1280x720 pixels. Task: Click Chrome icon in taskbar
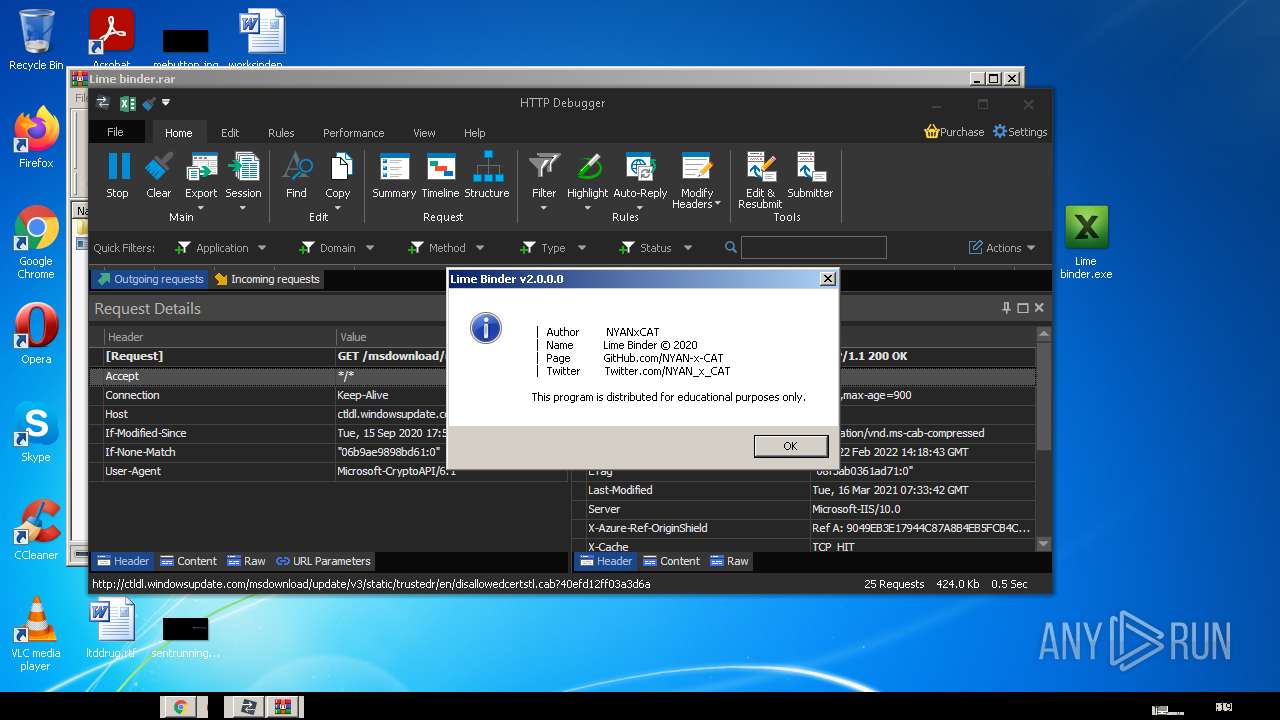(x=181, y=707)
